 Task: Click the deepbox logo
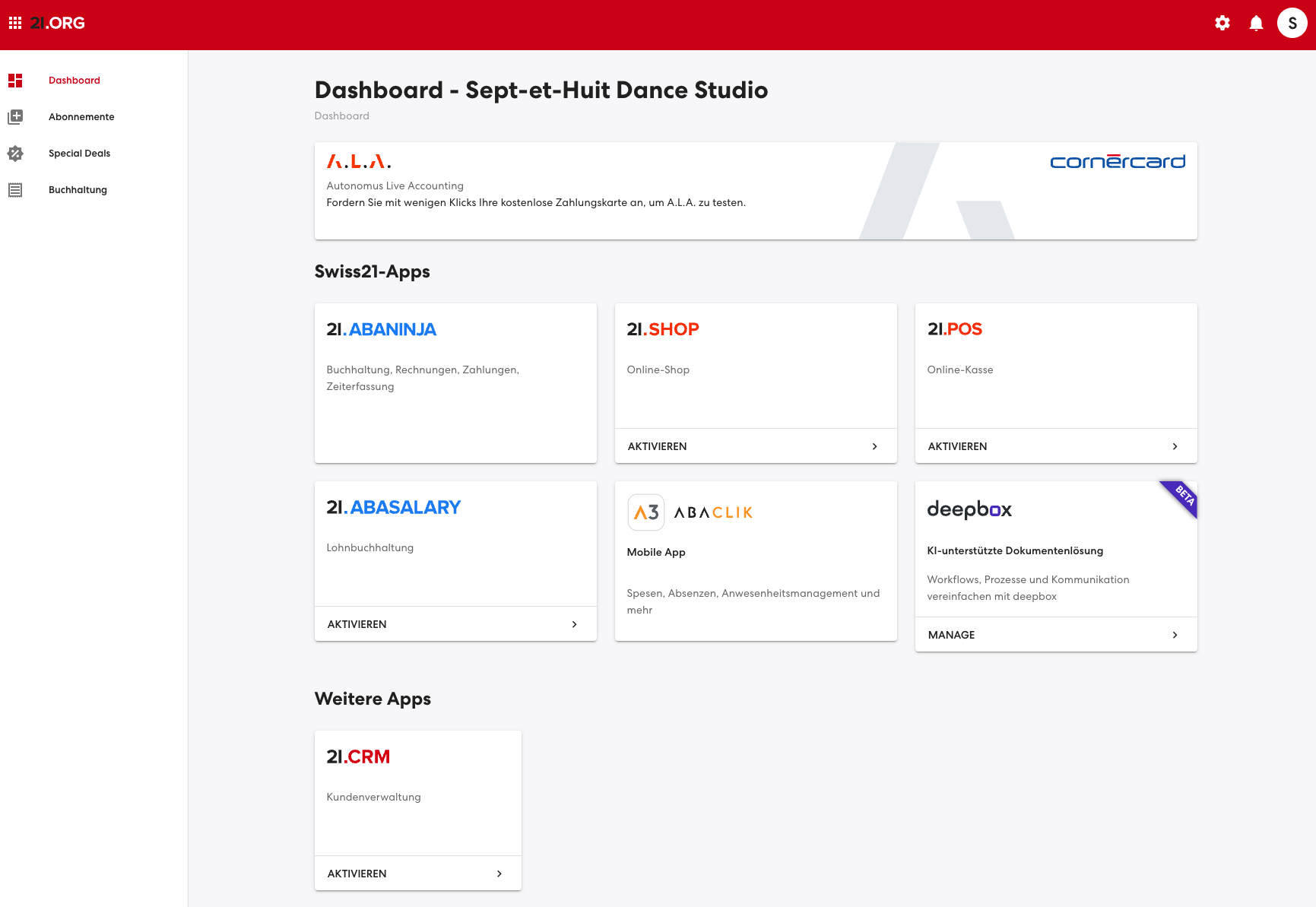pos(969,510)
